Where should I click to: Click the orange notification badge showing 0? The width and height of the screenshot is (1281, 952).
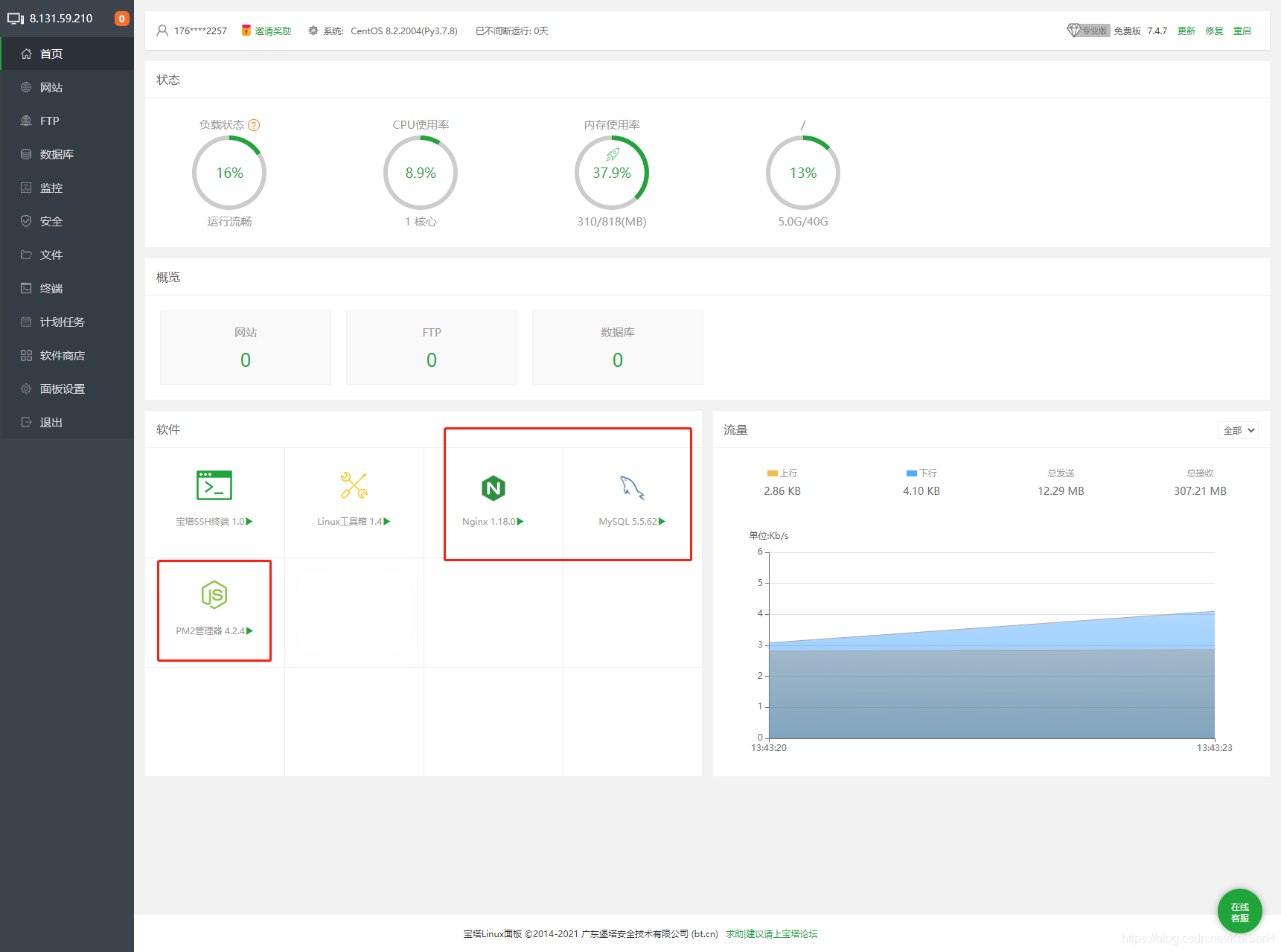pos(122,19)
